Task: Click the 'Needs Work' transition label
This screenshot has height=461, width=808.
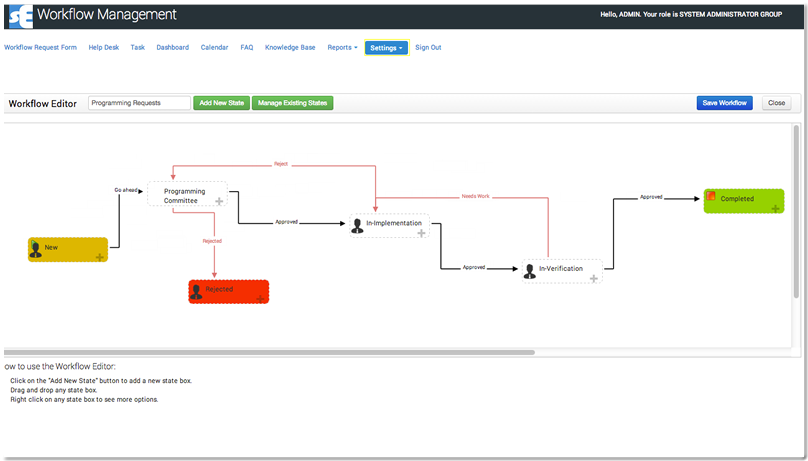Action: 476,196
